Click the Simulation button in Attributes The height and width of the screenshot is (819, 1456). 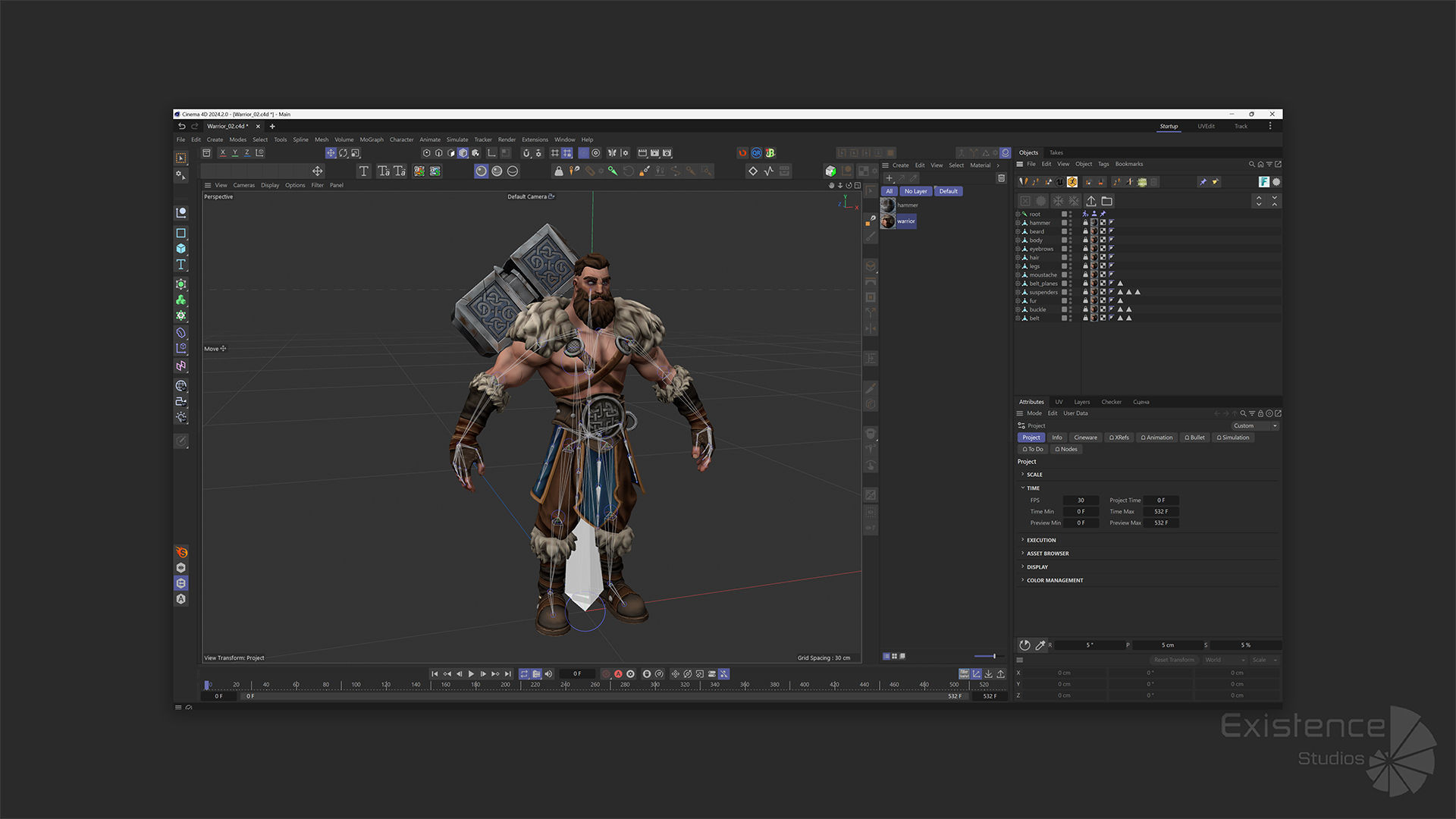tap(1233, 438)
